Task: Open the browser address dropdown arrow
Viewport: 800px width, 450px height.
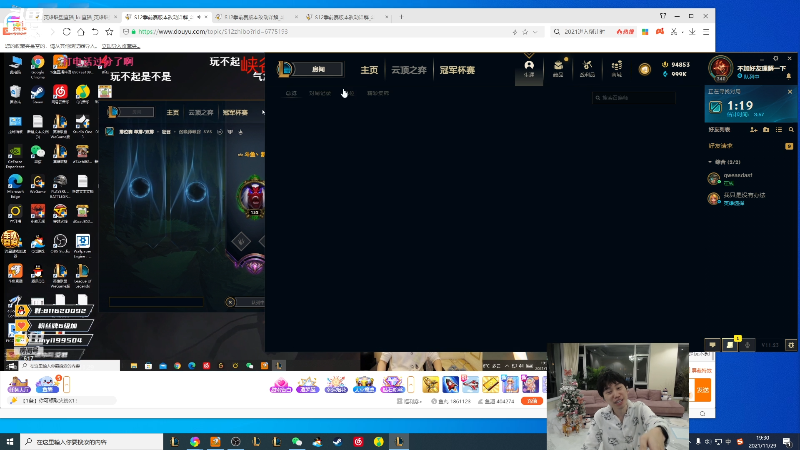Action: (x=535, y=32)
